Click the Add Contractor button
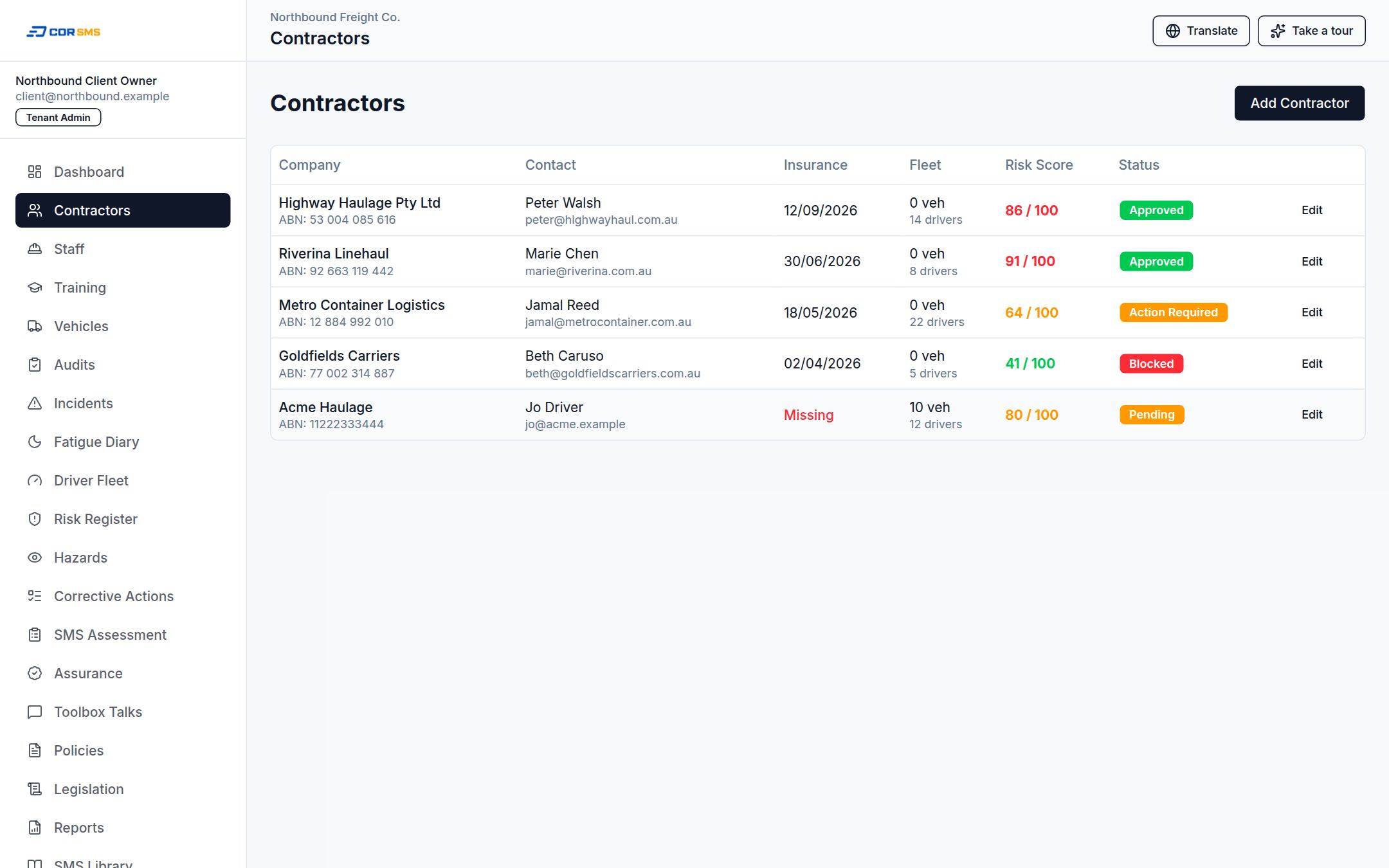 [x=1299, y=103]
